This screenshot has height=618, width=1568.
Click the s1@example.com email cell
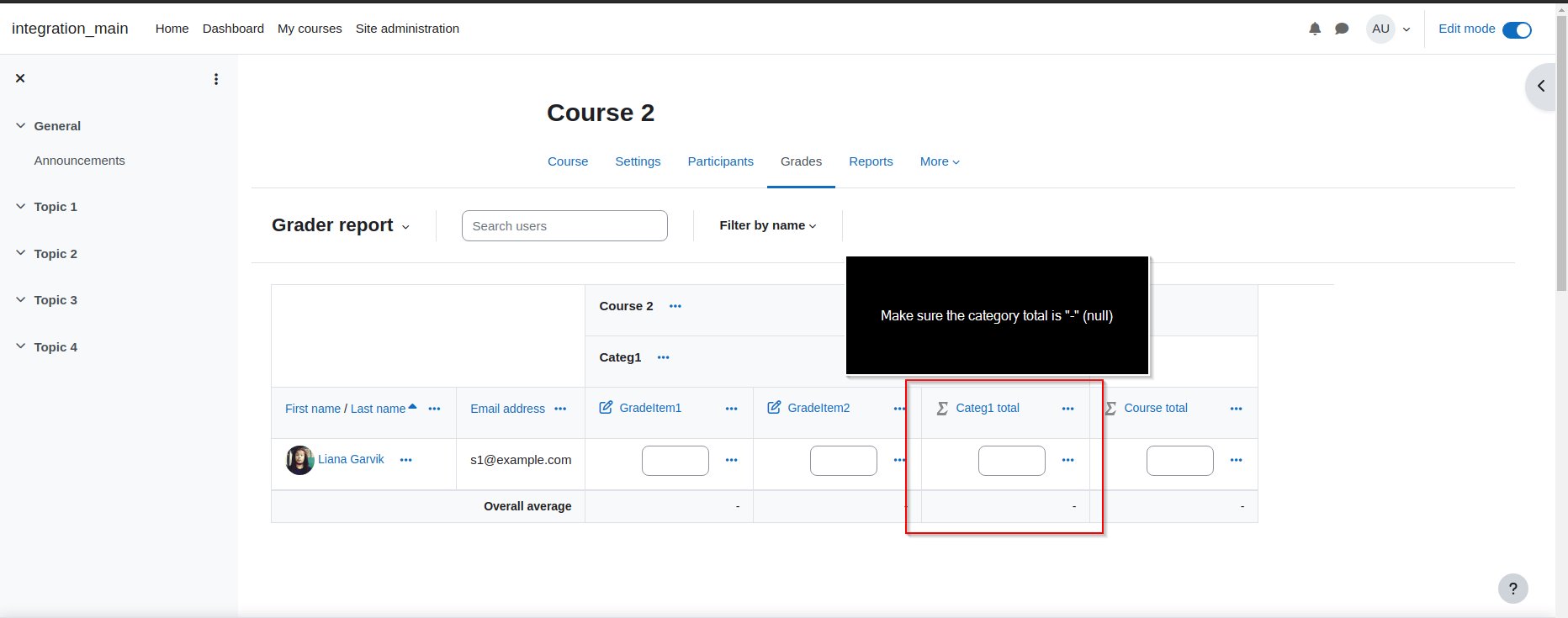[521, 460]
